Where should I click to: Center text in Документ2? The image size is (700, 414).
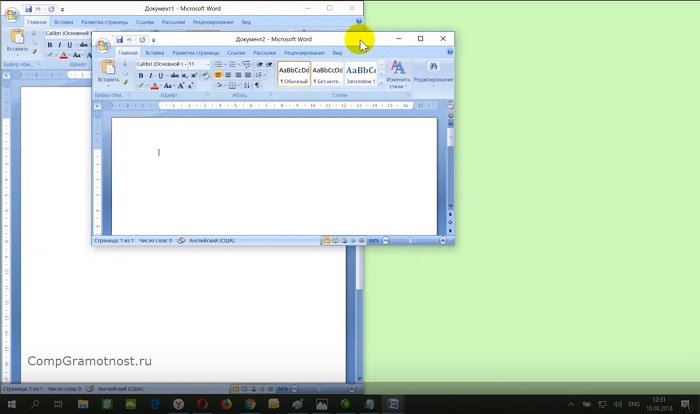click(x=228, y=75)
